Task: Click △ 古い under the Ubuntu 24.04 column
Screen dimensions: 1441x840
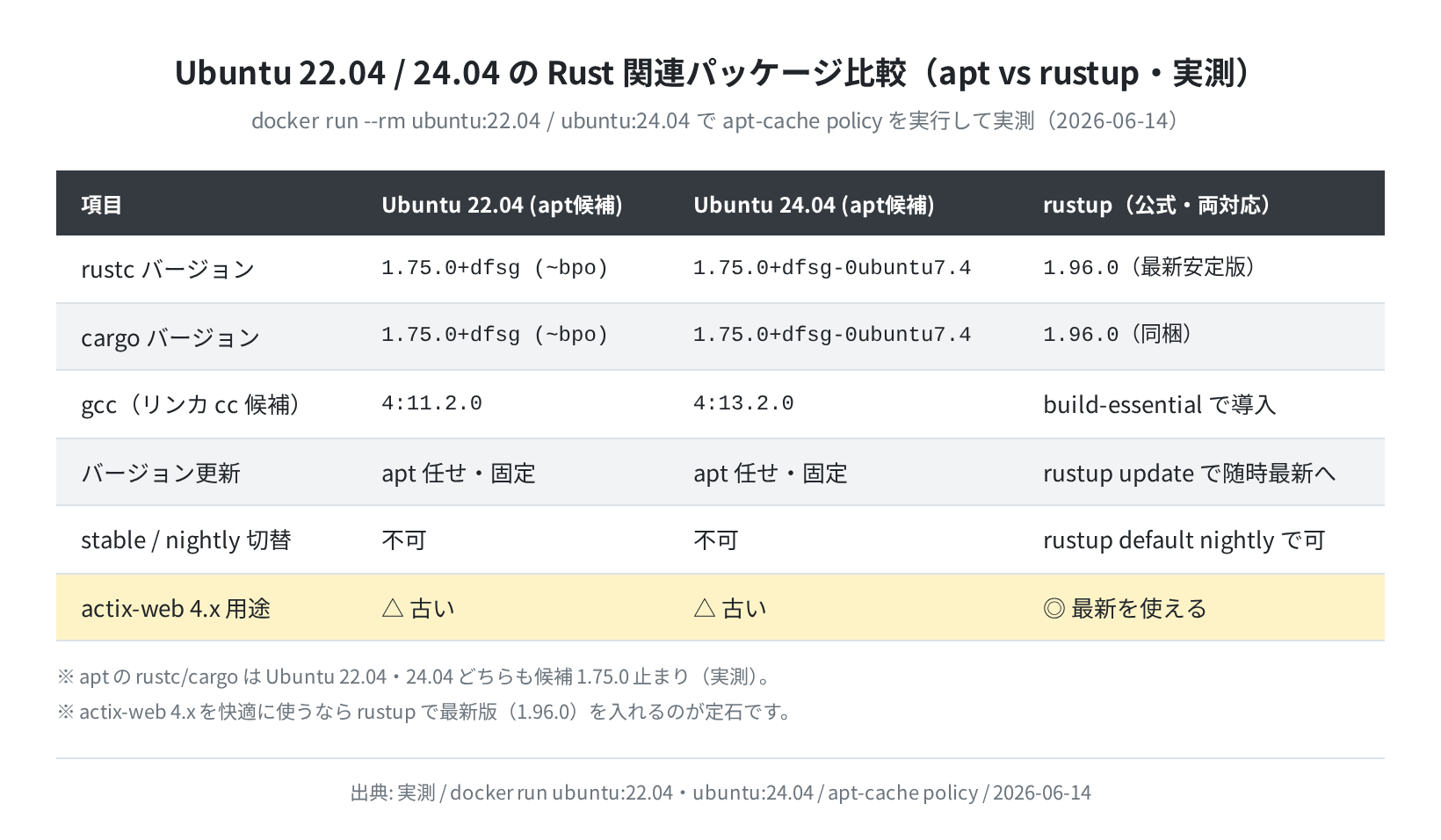Action: click(730, 608)
